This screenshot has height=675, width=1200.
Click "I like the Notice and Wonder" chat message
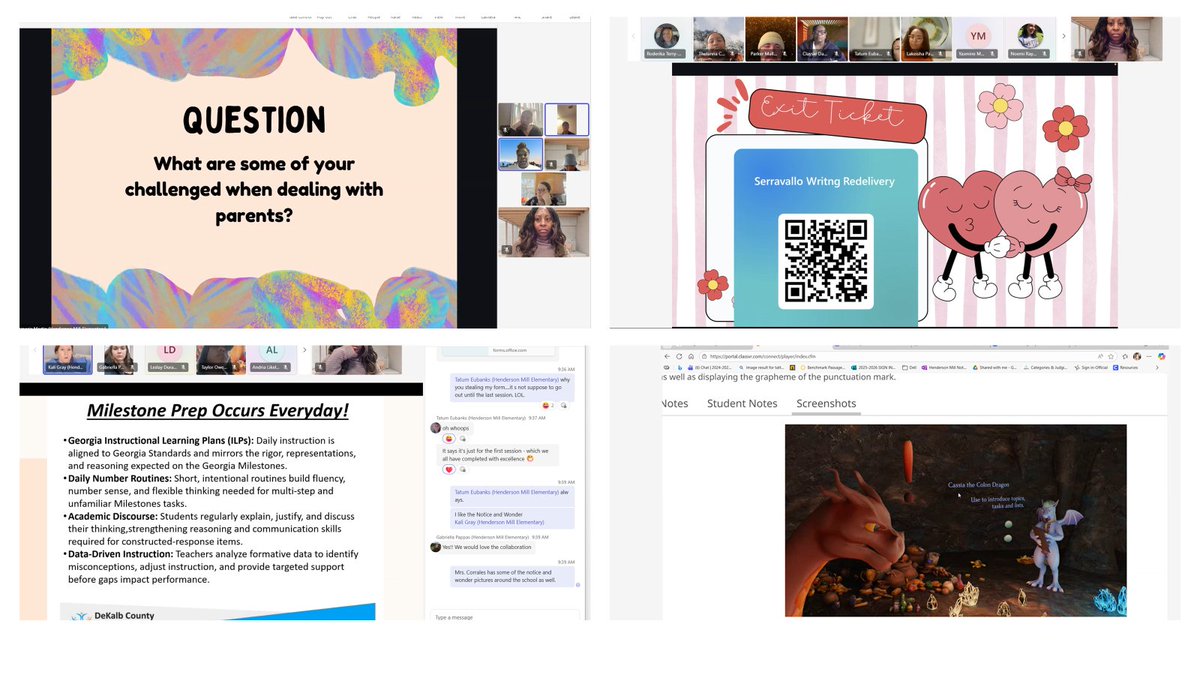tap(513, 517)
